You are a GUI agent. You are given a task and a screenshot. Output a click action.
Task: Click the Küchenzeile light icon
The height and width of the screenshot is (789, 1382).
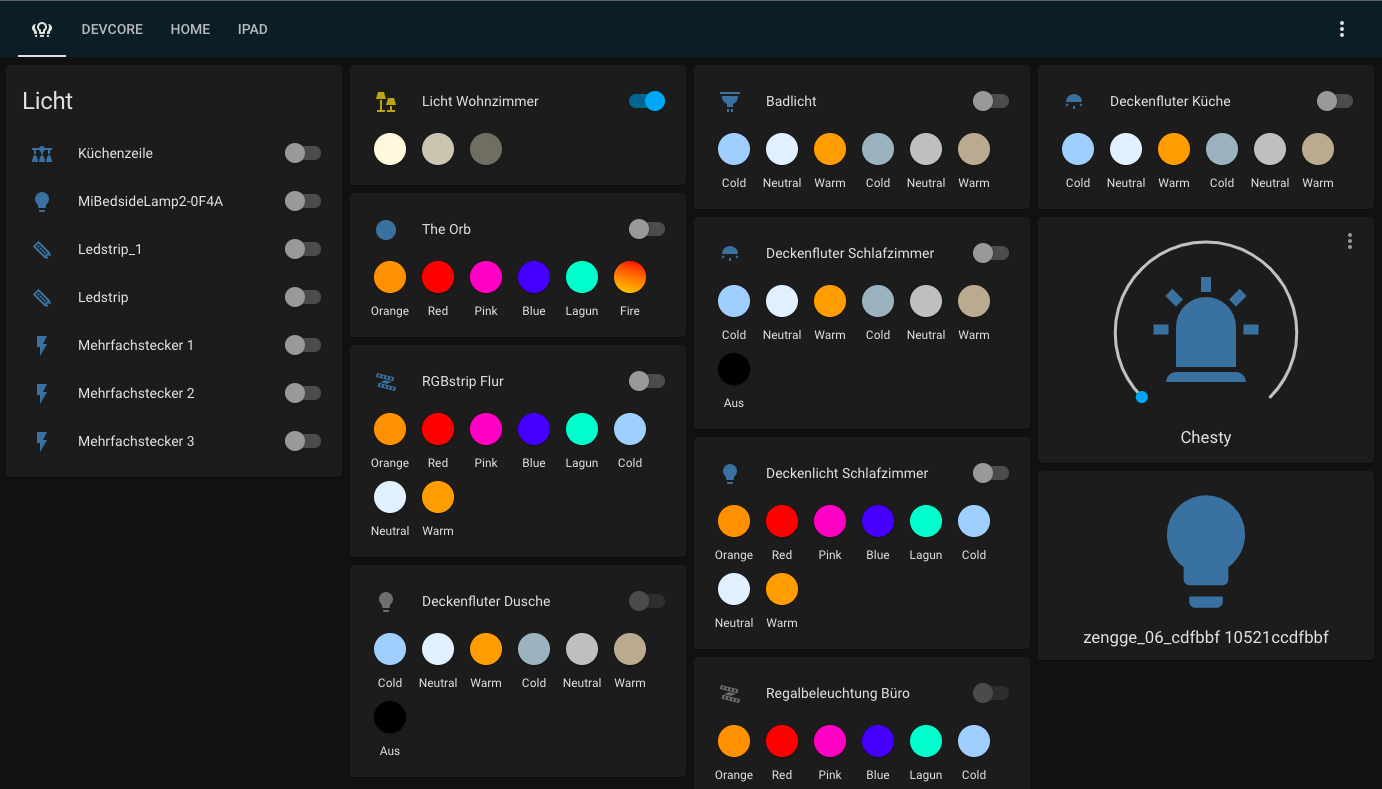(42, 153)
